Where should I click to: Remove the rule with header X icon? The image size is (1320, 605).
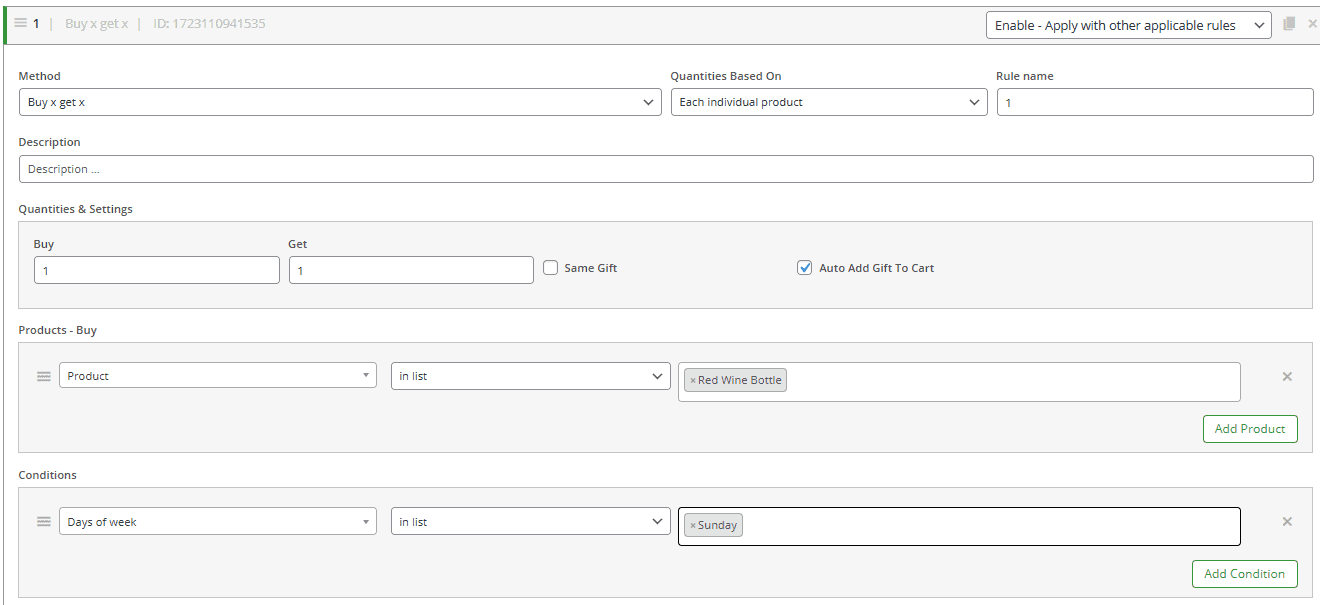coord(1312,24)
